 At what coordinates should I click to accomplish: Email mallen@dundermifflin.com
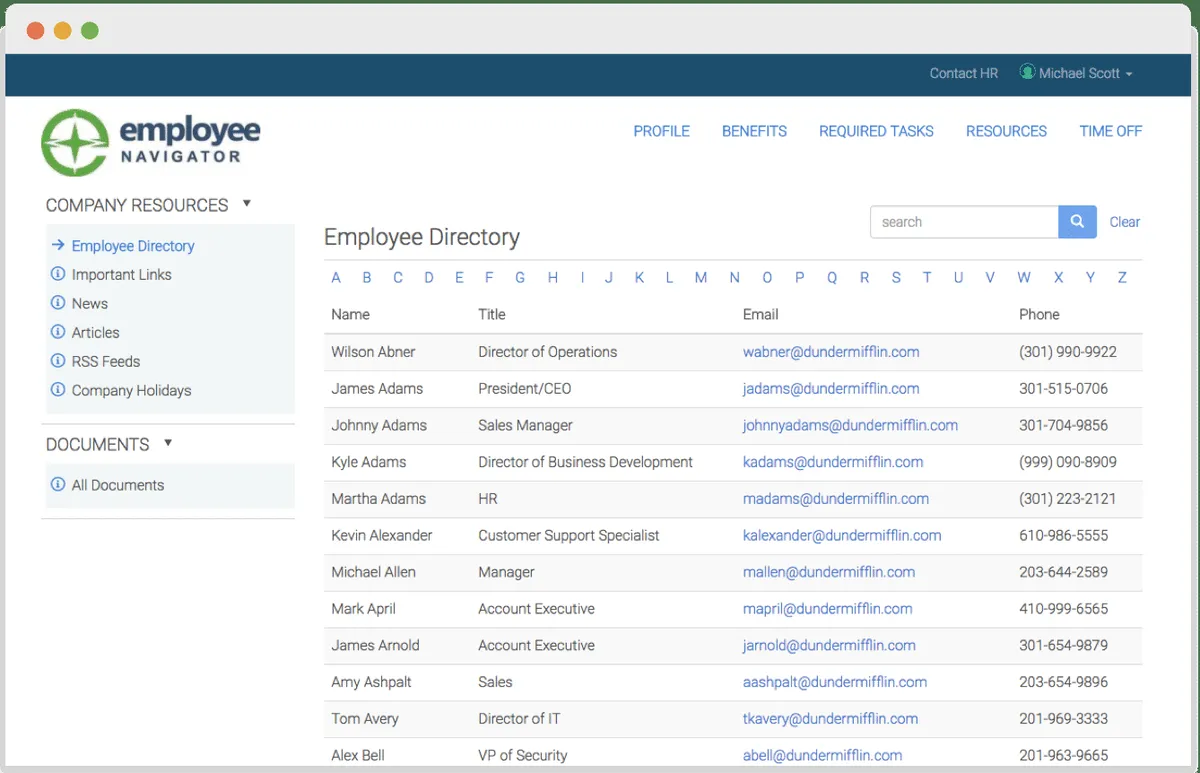(829, 572)
